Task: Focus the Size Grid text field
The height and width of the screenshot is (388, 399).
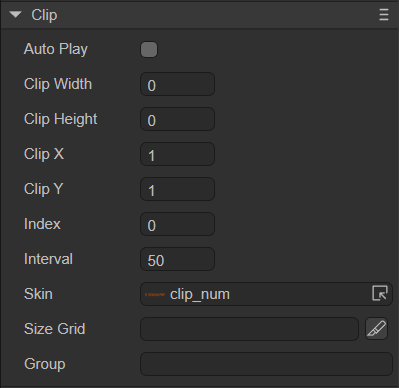Action: [x=249, y=329]
